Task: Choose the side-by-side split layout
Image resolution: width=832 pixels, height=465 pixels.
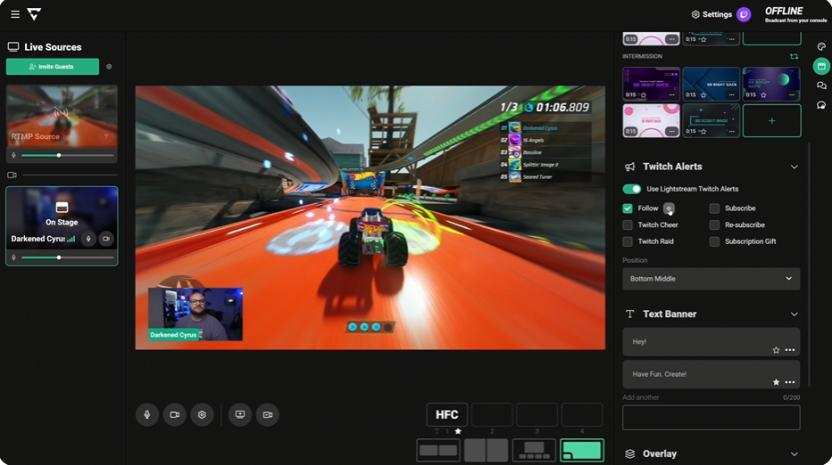Action: coord(486,450)
